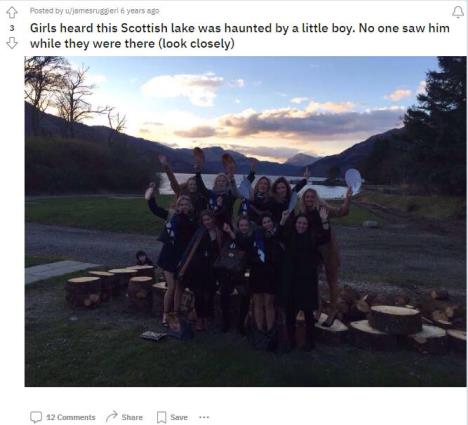The image size is (468, 425).
Task: Click the lake in the photo background
Action: coord(253,187)
